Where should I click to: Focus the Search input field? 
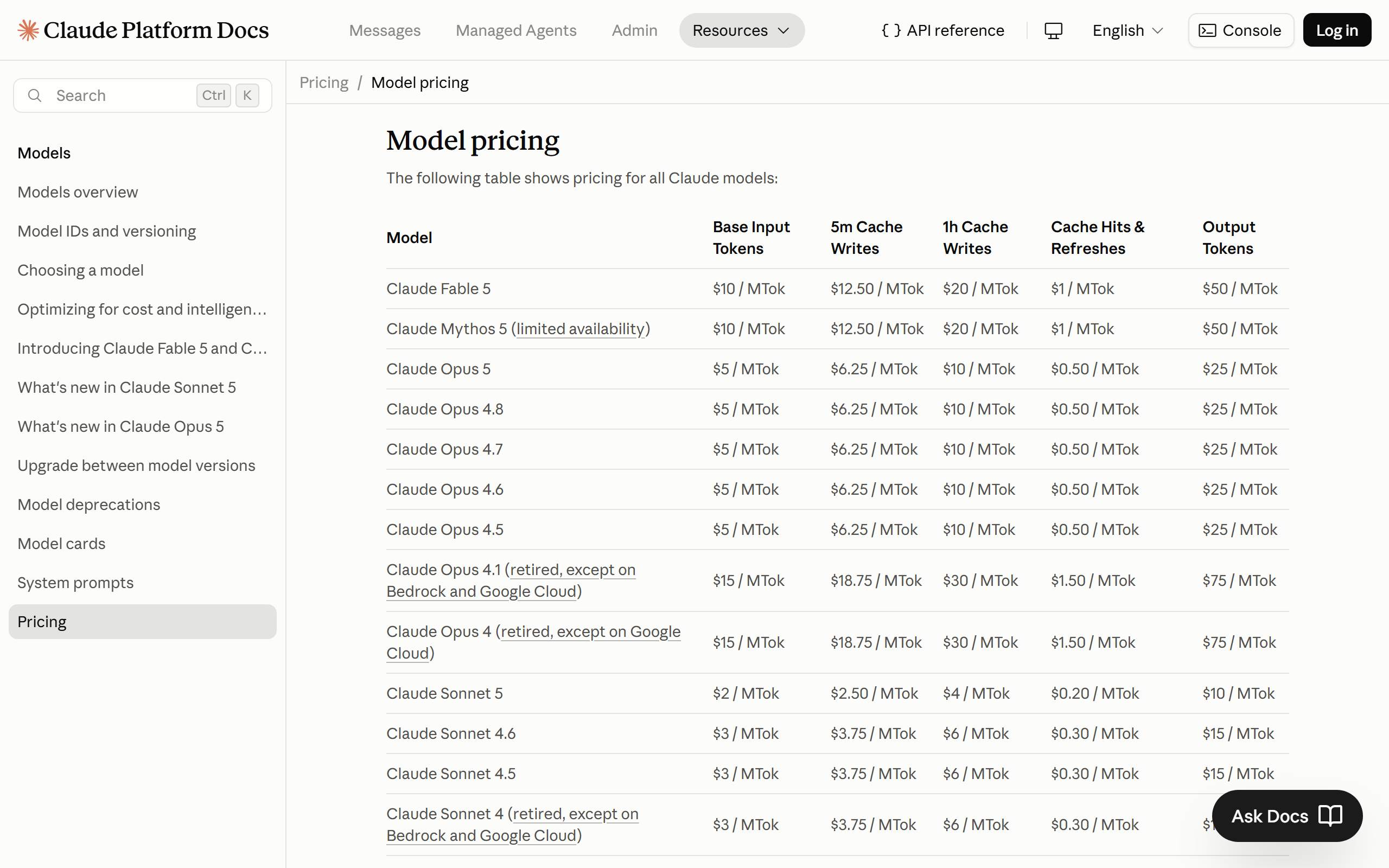tap(142, 95)
